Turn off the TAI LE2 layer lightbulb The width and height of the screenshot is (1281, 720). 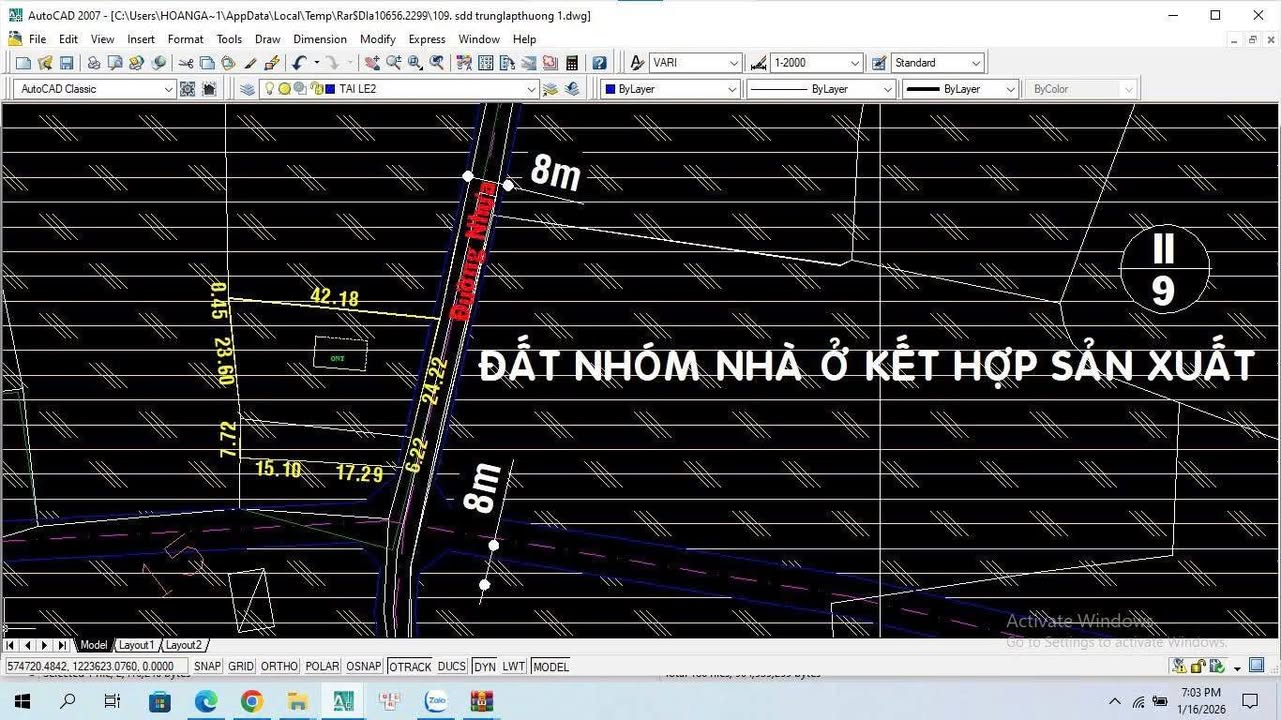click(270, 88)
